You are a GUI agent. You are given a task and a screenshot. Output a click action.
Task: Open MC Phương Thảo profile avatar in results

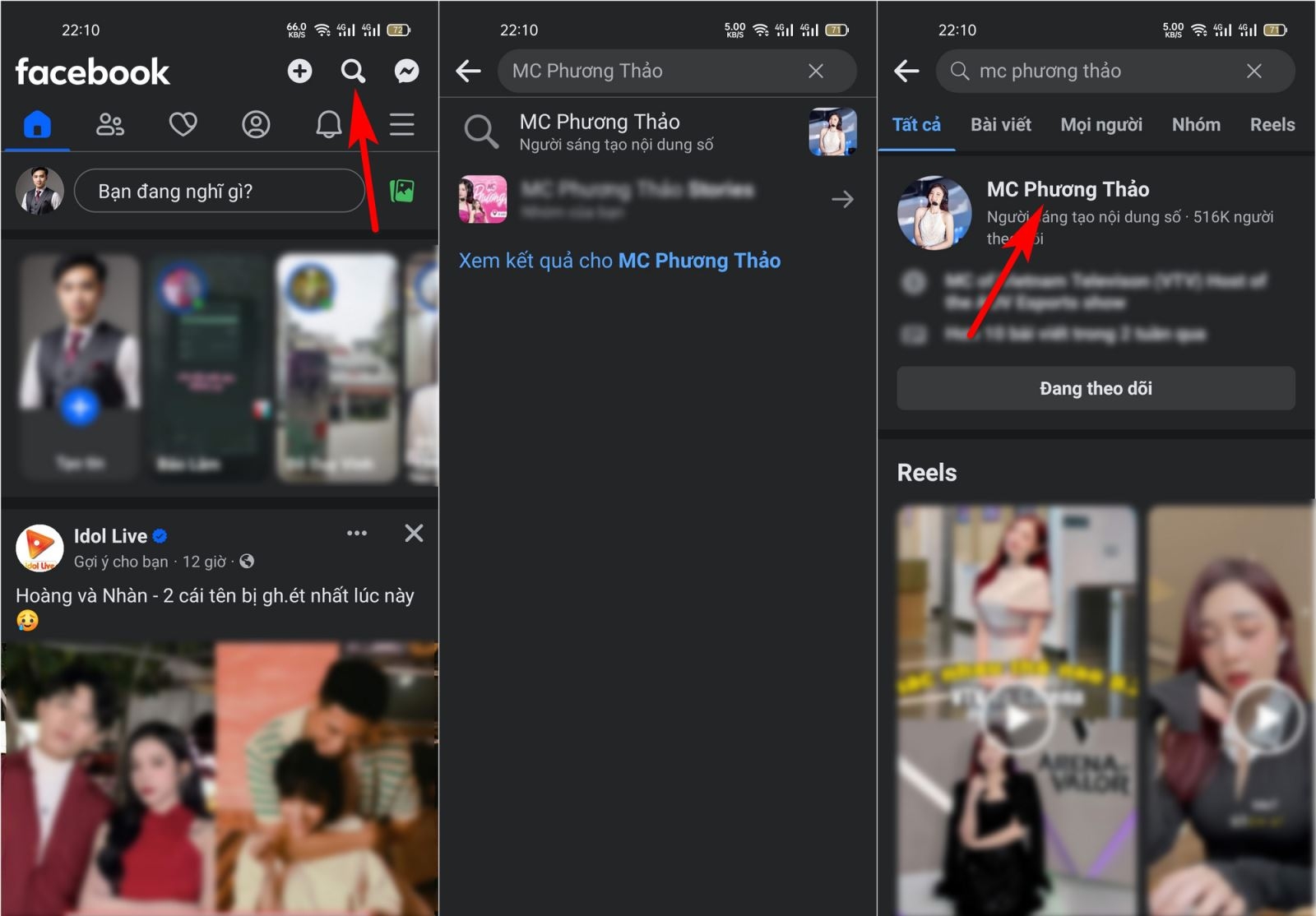934,212
